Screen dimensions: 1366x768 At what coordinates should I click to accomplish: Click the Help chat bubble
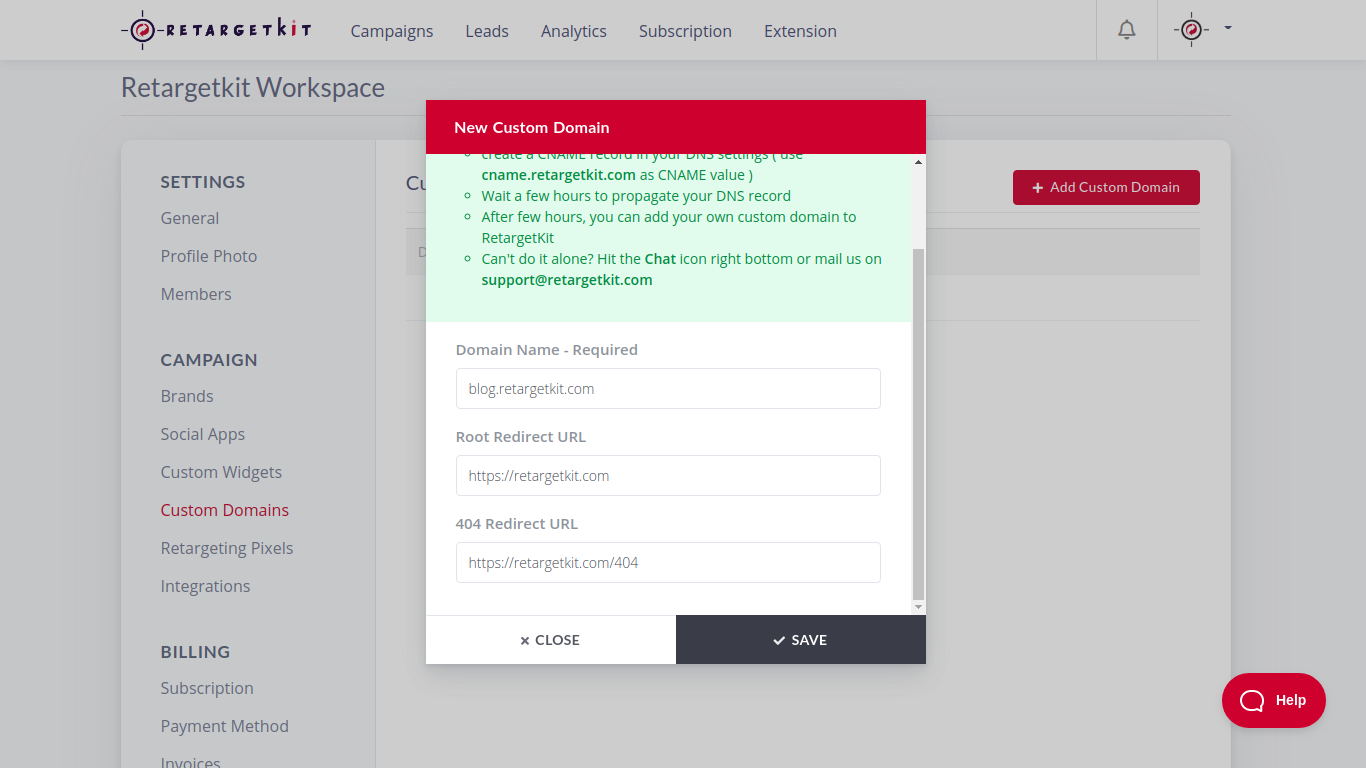(x=1274, y=700)
